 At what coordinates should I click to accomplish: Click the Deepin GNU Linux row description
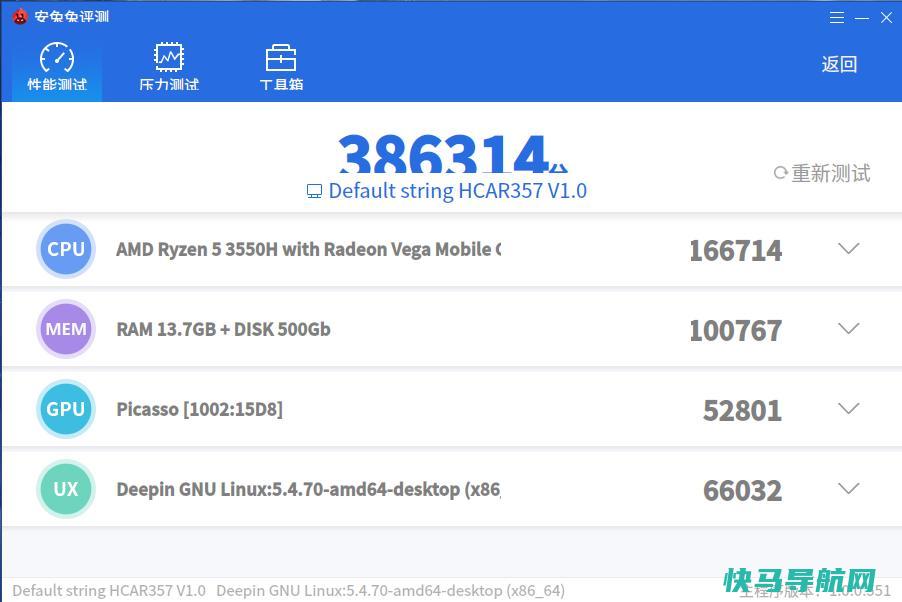pyautogui.click(x=309, y=489)
